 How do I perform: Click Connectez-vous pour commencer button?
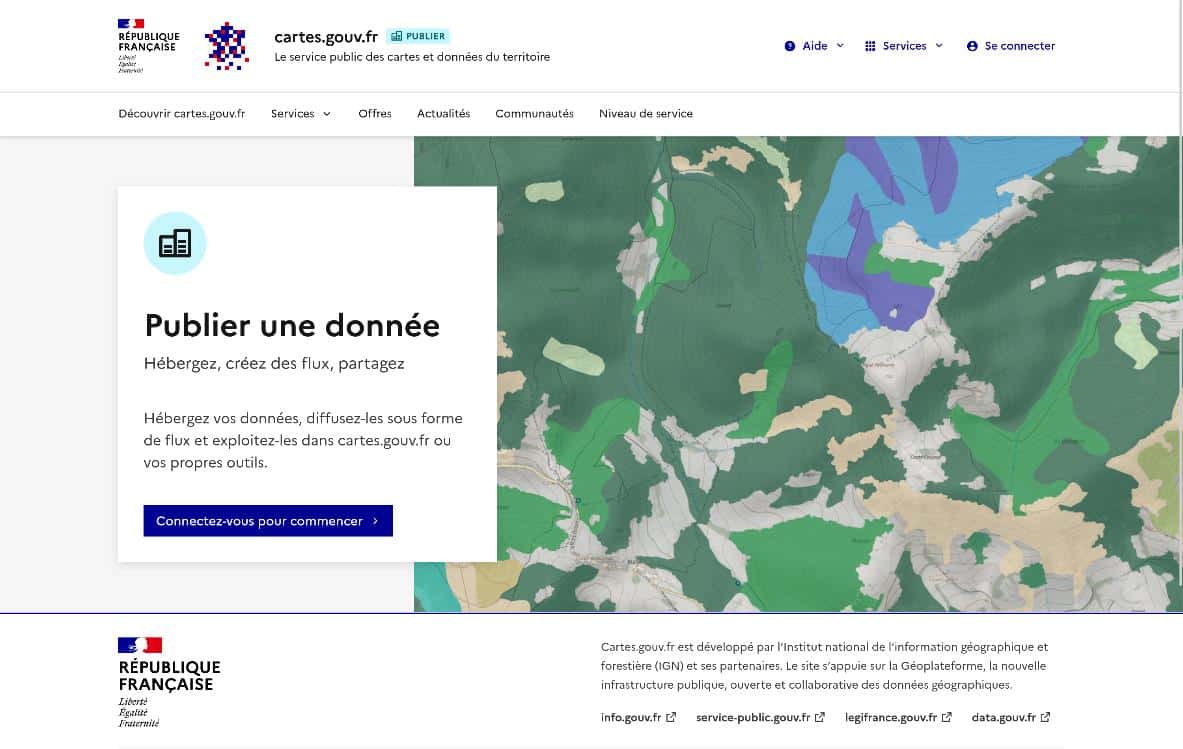tap(268, 520)
